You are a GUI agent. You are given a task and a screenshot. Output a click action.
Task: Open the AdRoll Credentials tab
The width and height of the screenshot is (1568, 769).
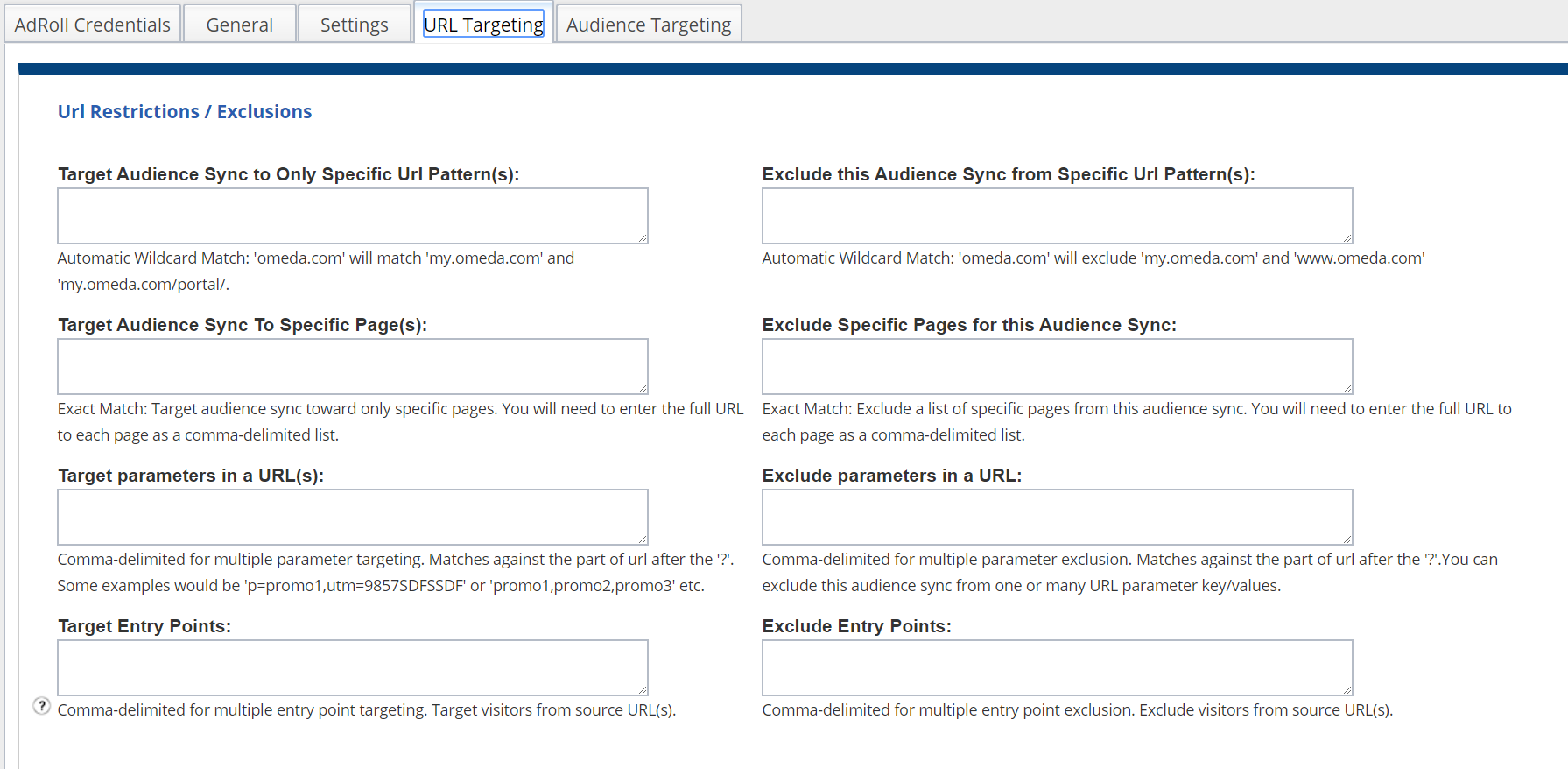point(93,24)
